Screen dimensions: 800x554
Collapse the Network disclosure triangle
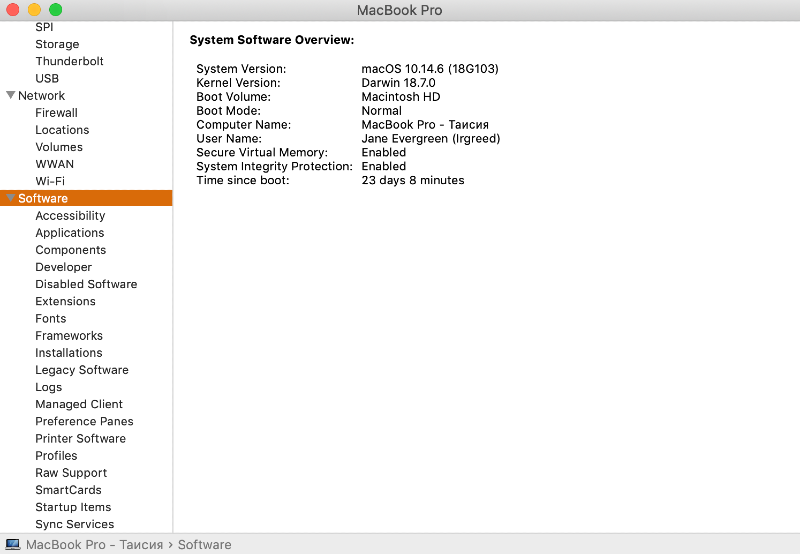click(x=10, y=95)
